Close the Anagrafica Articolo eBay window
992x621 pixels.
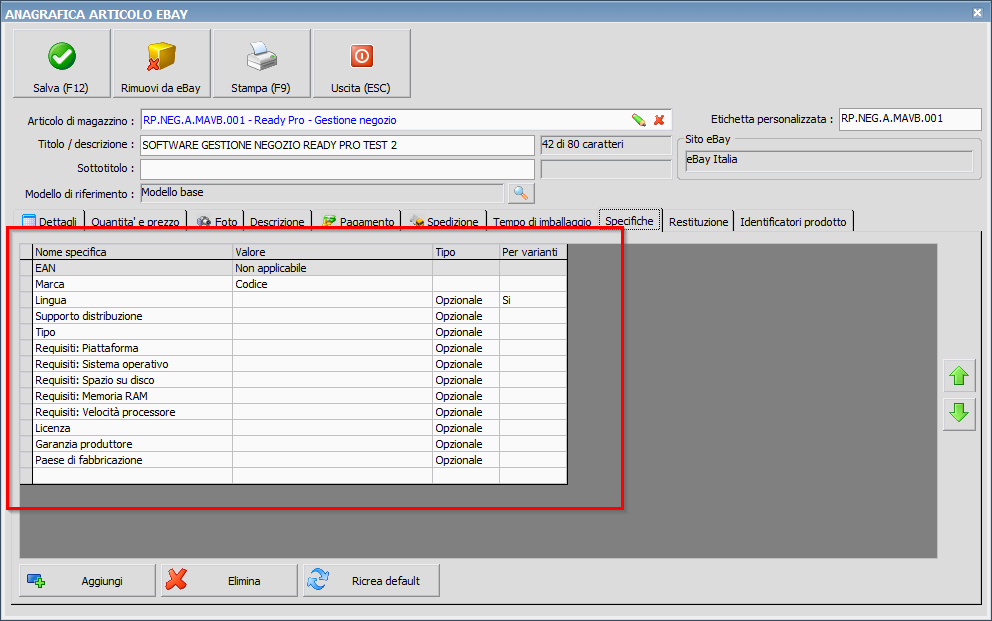[977, 13]
